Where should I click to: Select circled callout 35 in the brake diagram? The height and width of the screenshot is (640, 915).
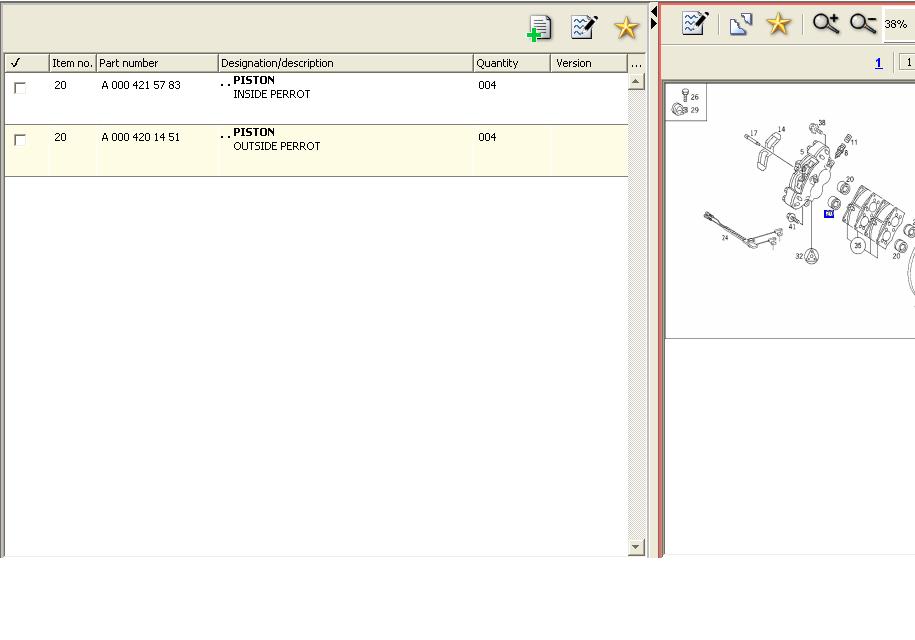[857, 245]
